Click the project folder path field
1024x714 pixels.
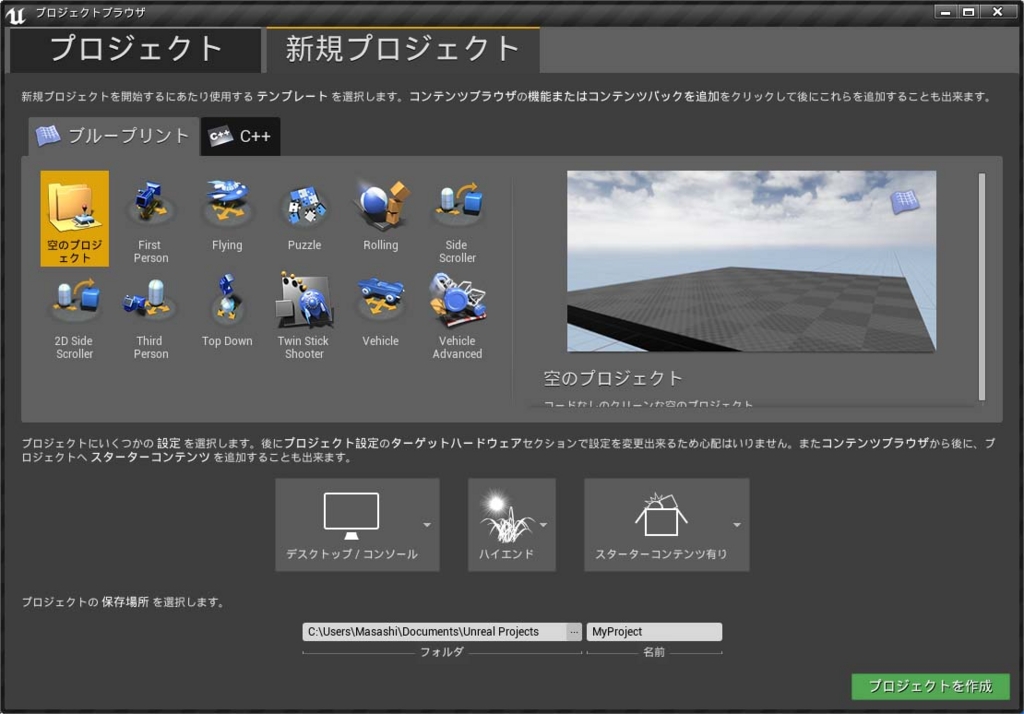434,632
